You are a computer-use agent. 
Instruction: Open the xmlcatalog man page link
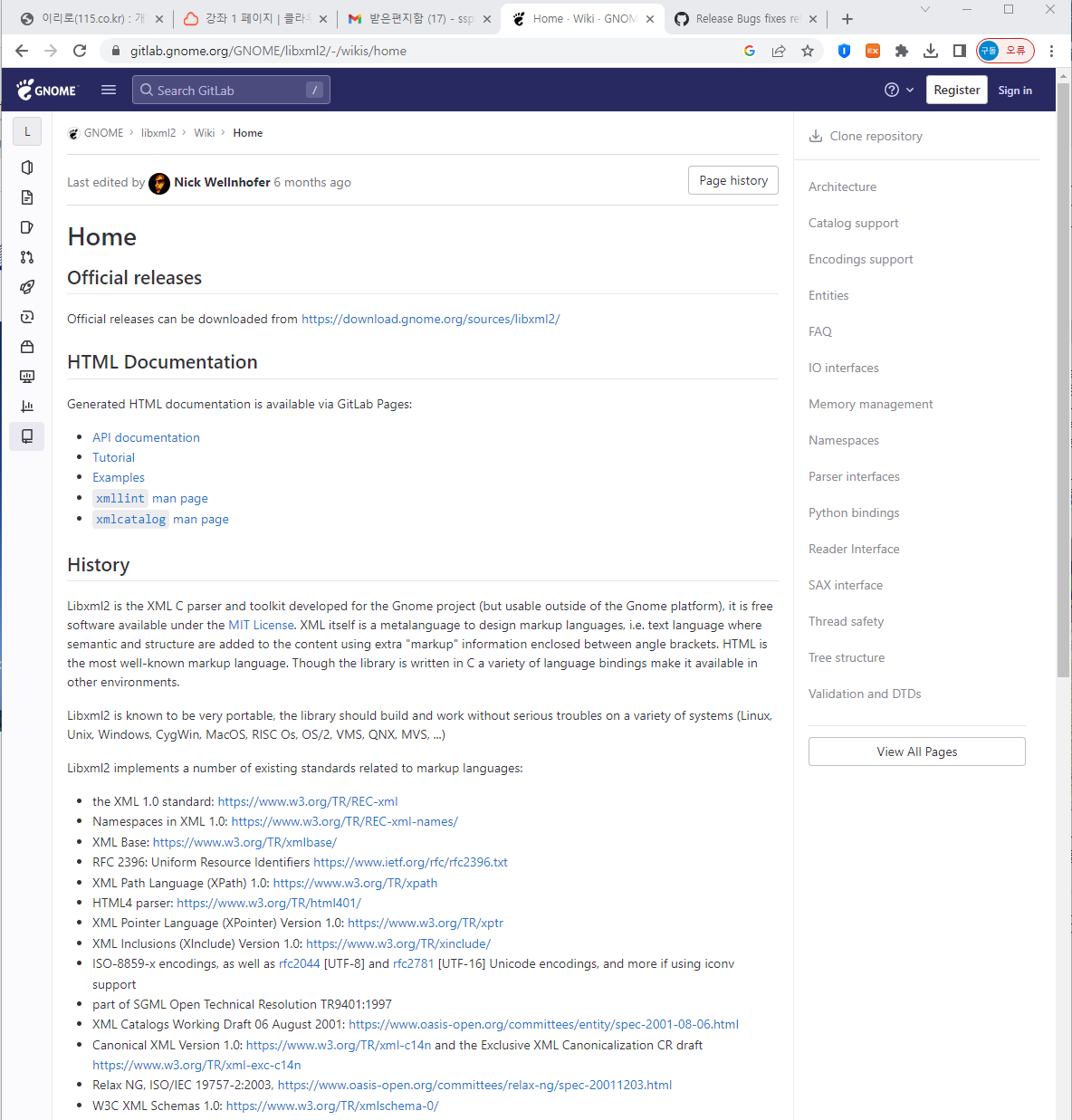[161, 519]
